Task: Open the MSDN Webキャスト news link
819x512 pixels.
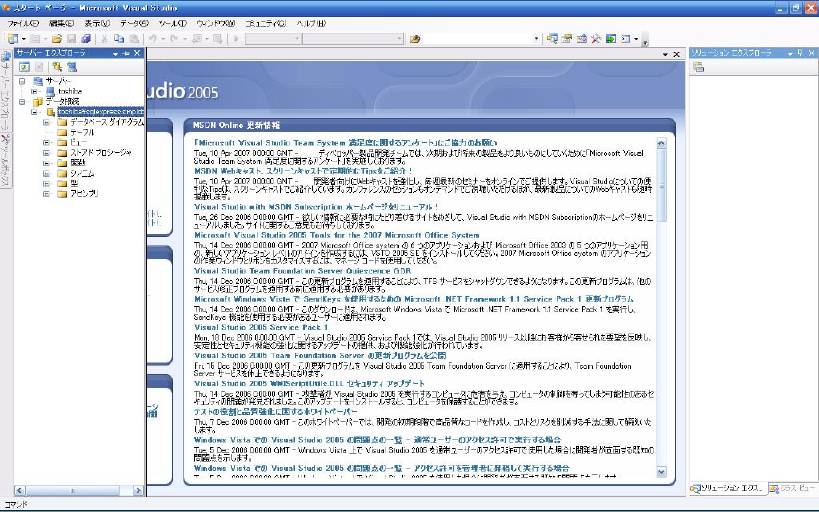Action: (303, 171)
